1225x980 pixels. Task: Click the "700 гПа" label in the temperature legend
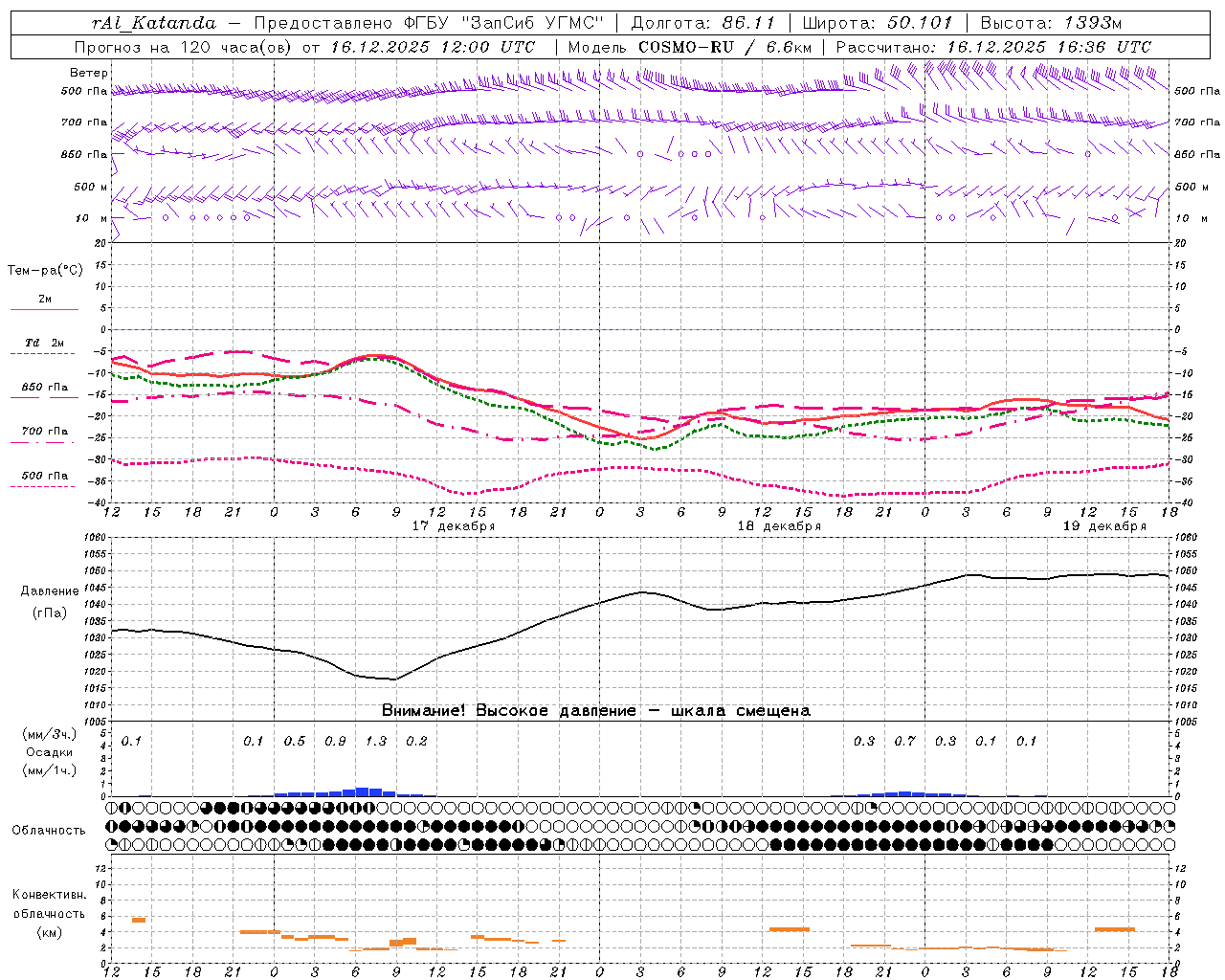coord(45,432)
